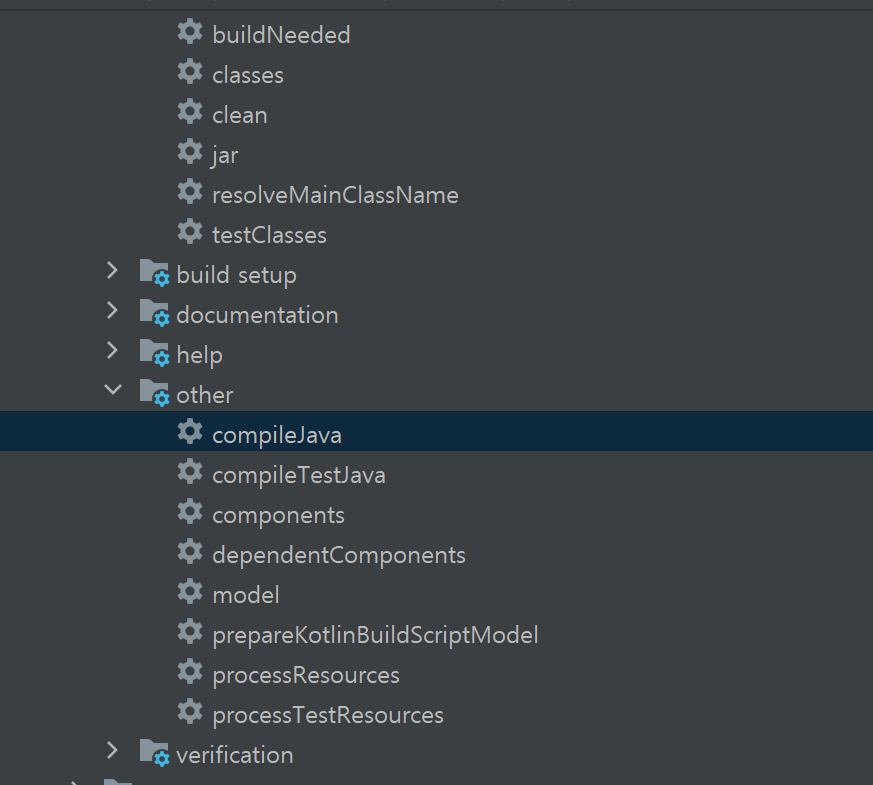Select the testClasses task label
The width and height of the screenshot is (873, 785).
point(269,235)
